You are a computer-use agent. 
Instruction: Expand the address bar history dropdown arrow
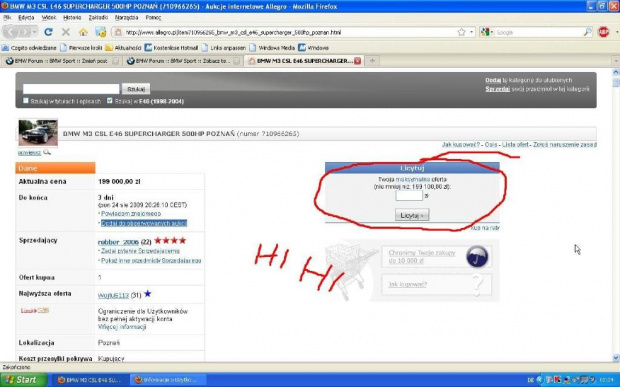pyautogui.click(x=472, y=32)
